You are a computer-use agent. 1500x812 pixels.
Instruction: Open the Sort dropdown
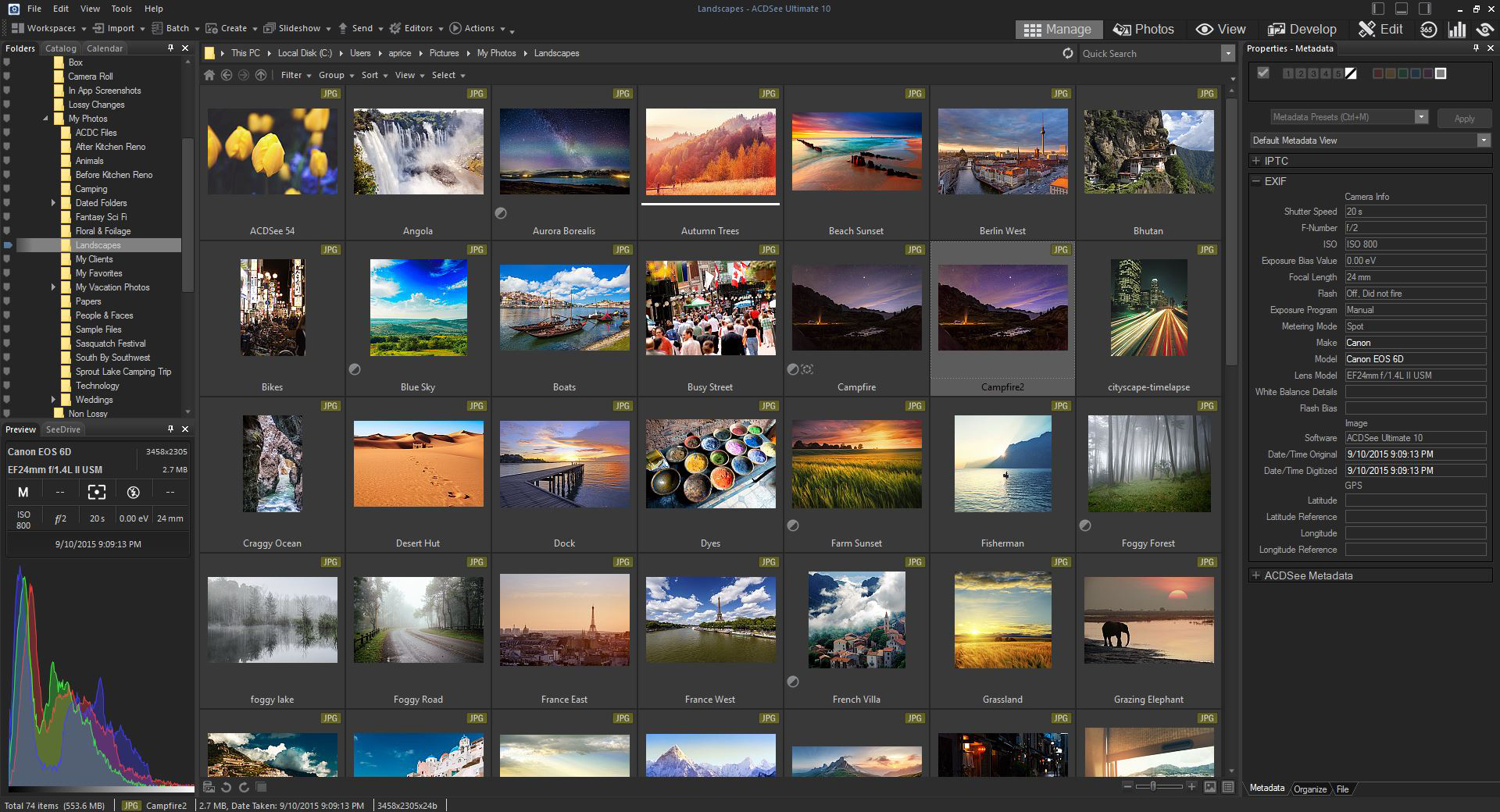[374, 75]
